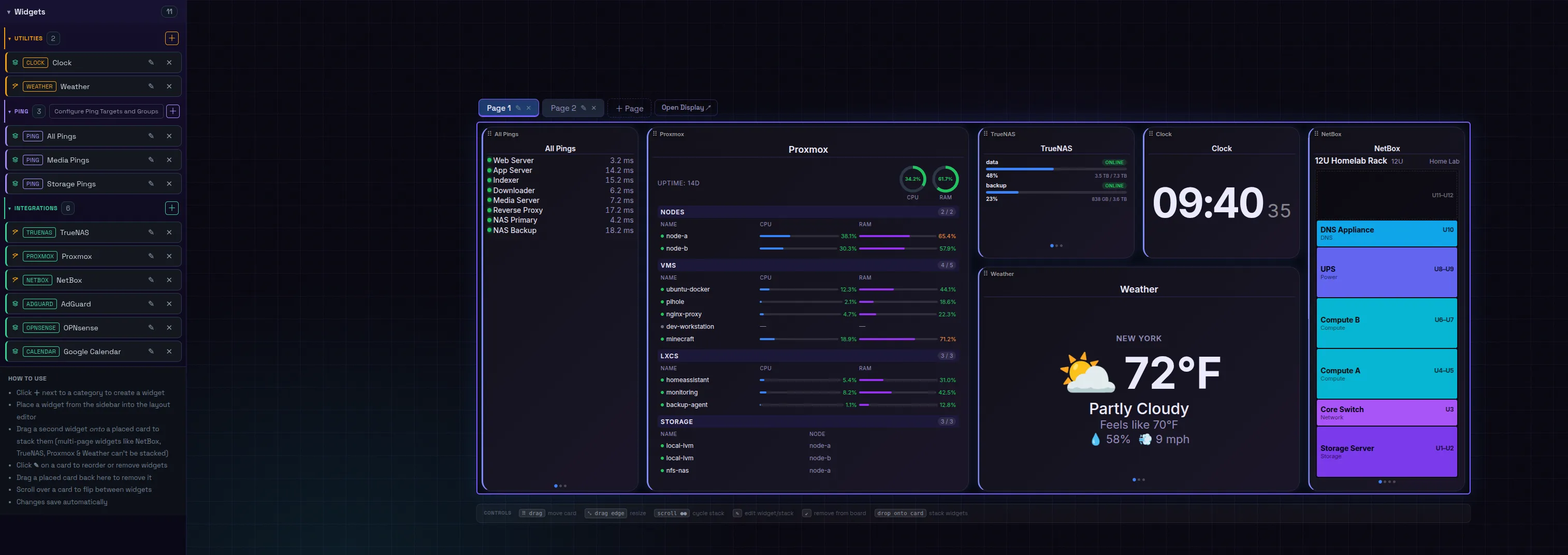Add a new Ping widget with plus button

173,111
